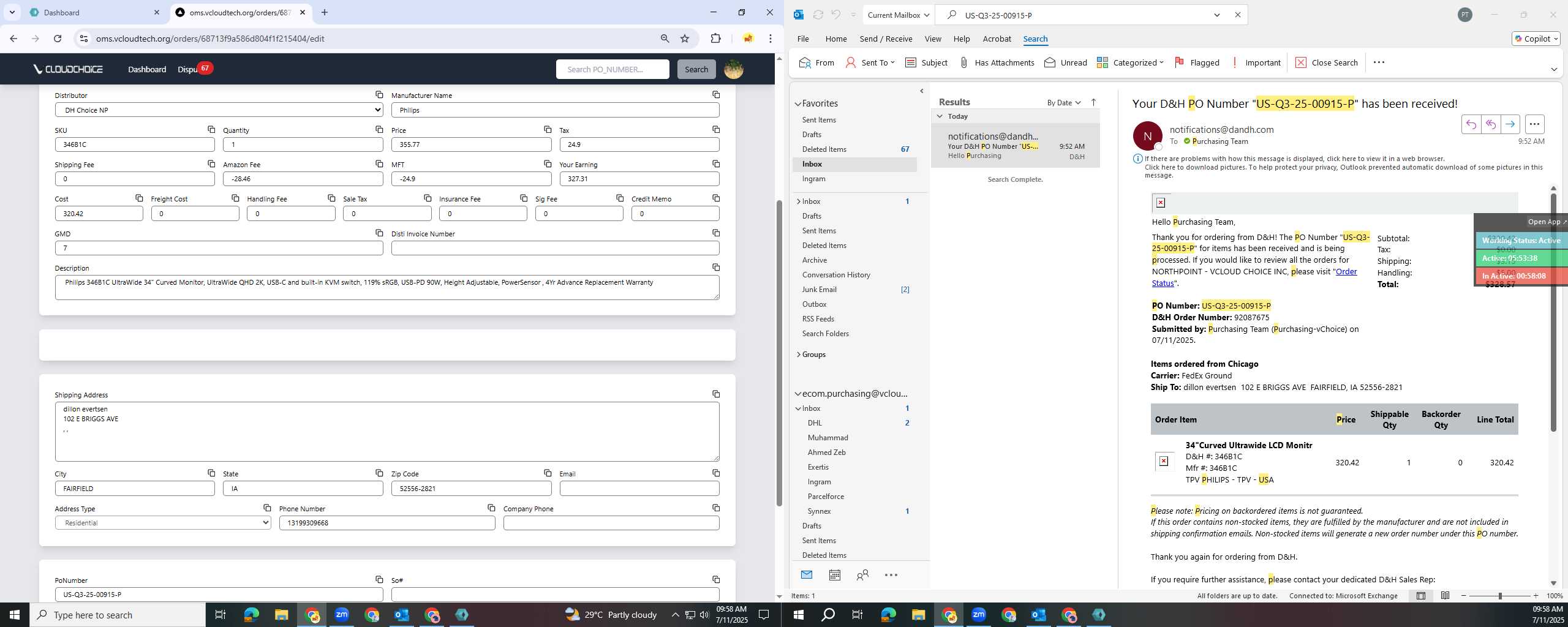Filter search results by Flagged
The image size is (1568, 627).
tap(1197, 62)
